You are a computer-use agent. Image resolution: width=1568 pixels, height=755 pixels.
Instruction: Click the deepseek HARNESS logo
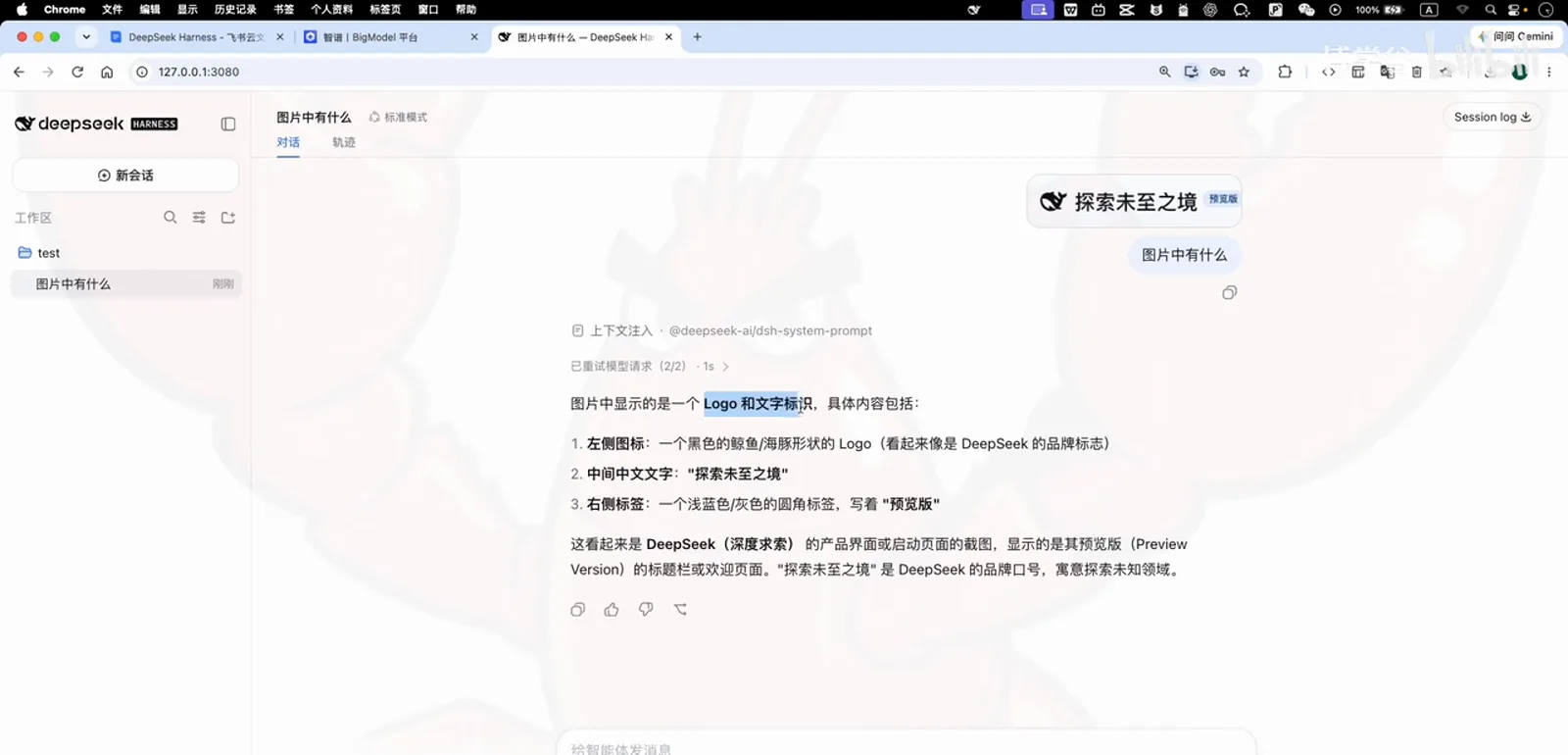[96, 124]
